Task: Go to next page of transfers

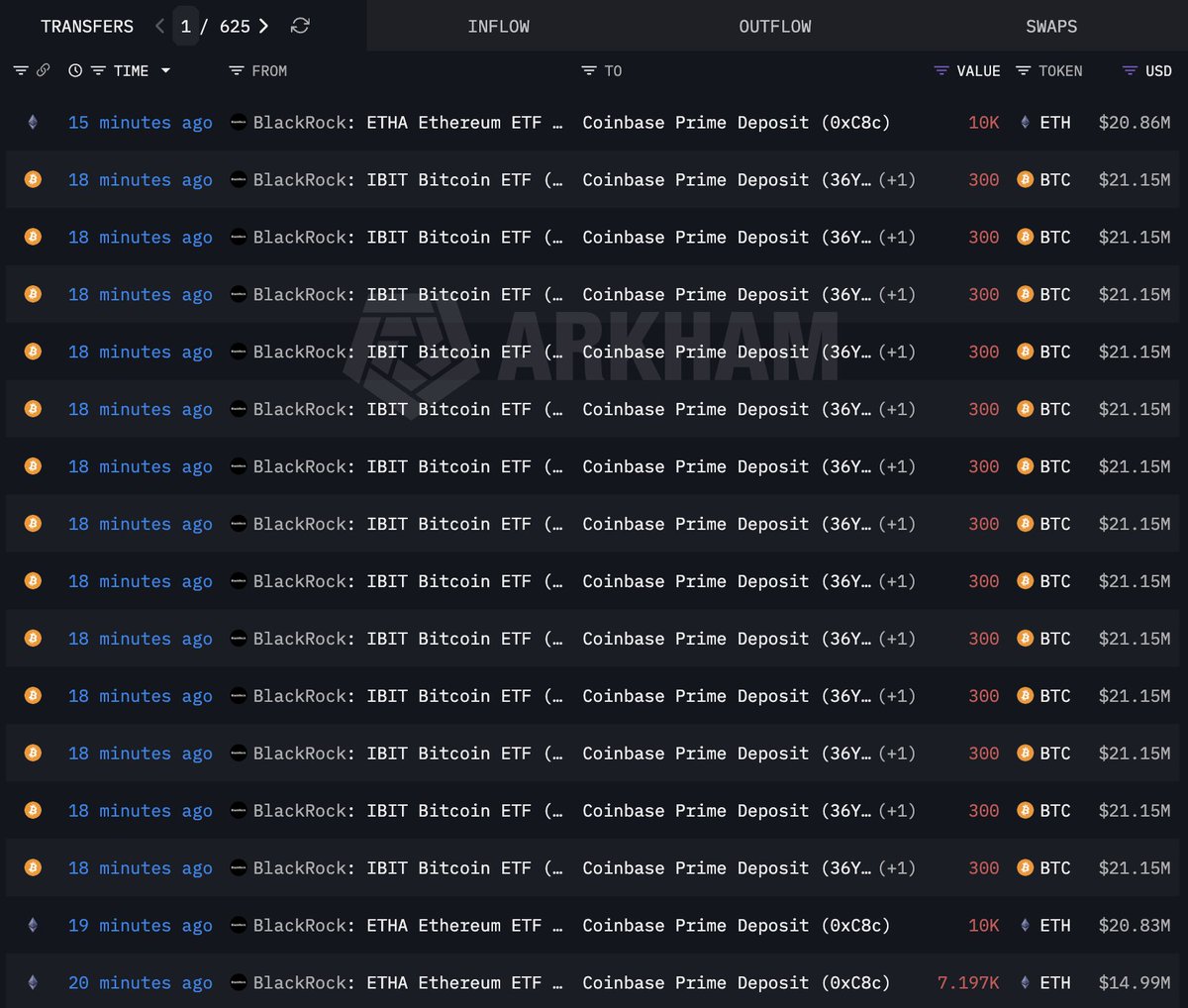Action: click(x=263, y=26)
